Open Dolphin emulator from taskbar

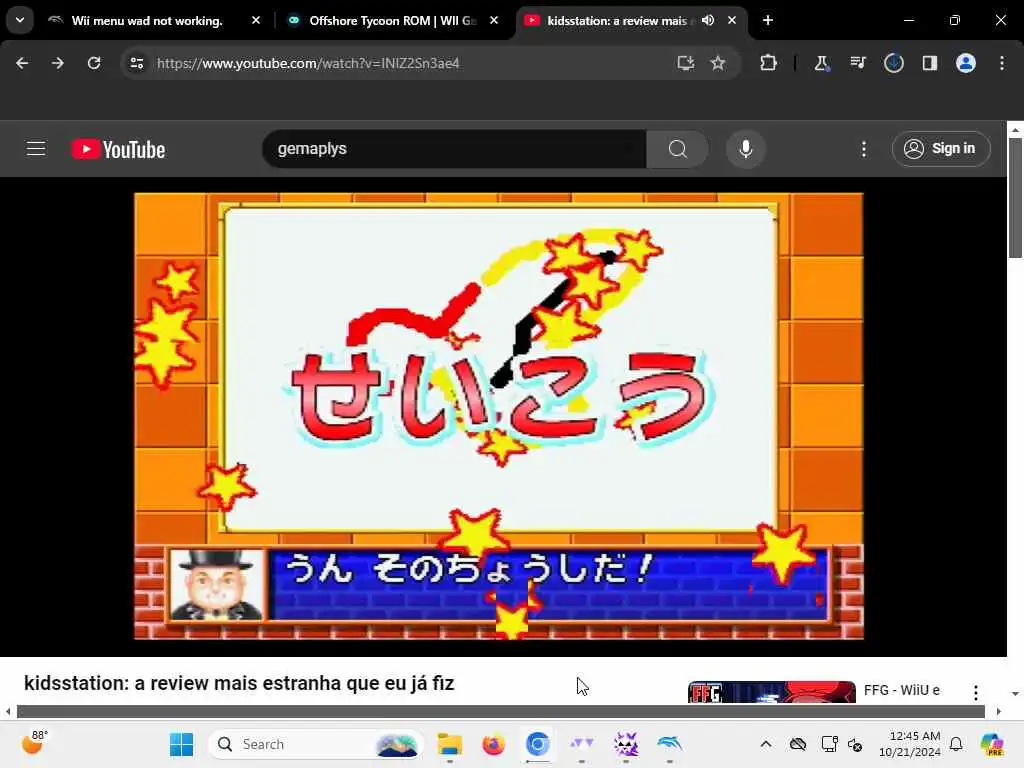click(x=669, y=744)
